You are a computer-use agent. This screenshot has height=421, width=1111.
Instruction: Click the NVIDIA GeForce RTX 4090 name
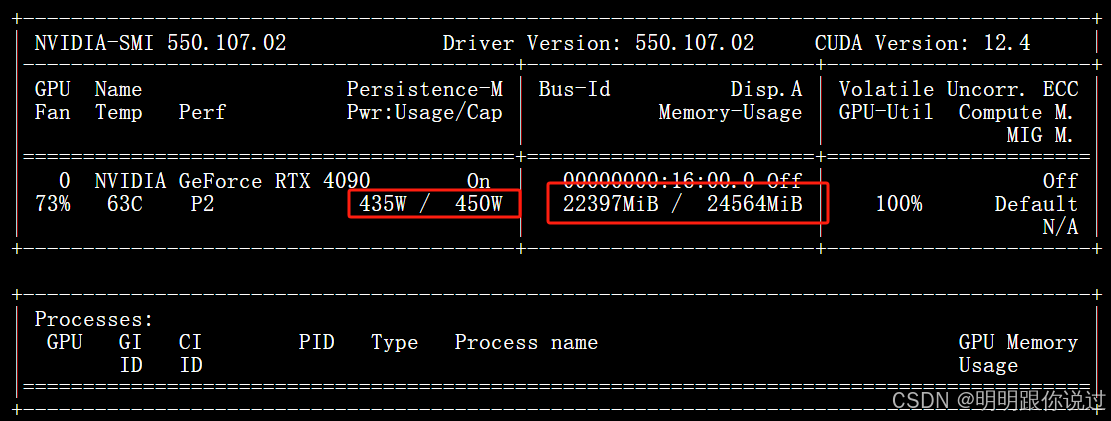coord(232,181)
